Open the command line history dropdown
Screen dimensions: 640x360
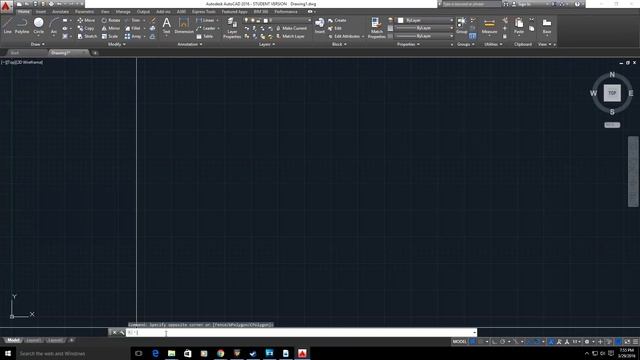[x=474, y=333]
